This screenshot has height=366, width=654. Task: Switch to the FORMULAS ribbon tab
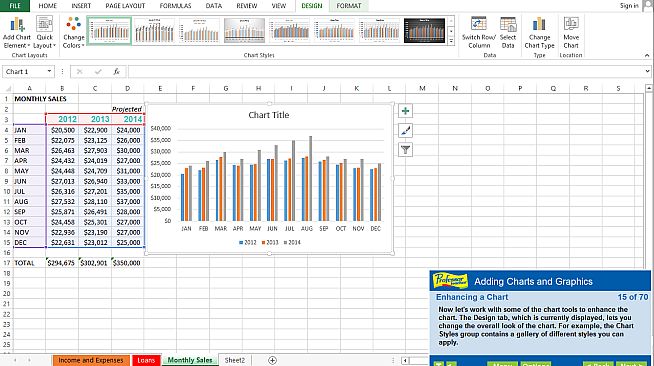coord(175,6)
